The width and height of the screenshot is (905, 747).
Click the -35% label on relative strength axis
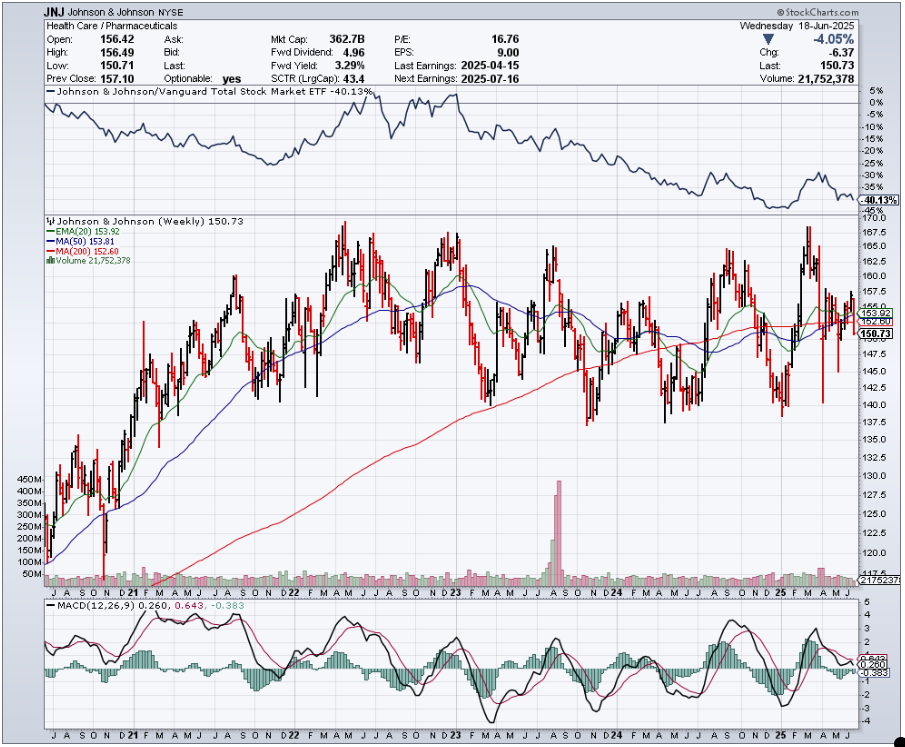(873, 187)
